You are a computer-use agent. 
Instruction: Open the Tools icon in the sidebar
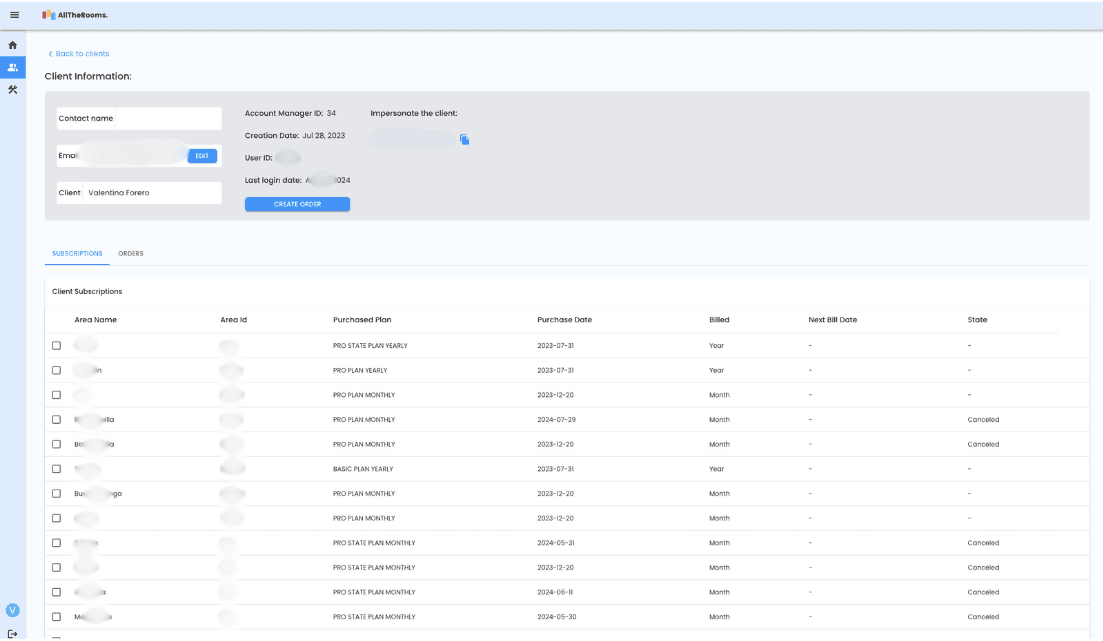pyautogui.click(x=13, y=89)
